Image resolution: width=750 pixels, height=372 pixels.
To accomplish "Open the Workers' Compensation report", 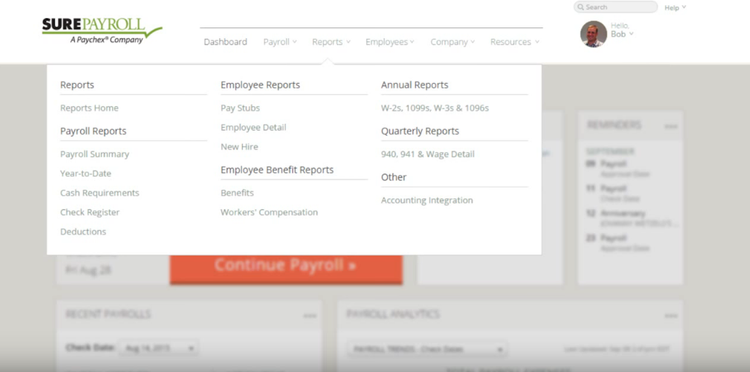I will coord(269,212).
